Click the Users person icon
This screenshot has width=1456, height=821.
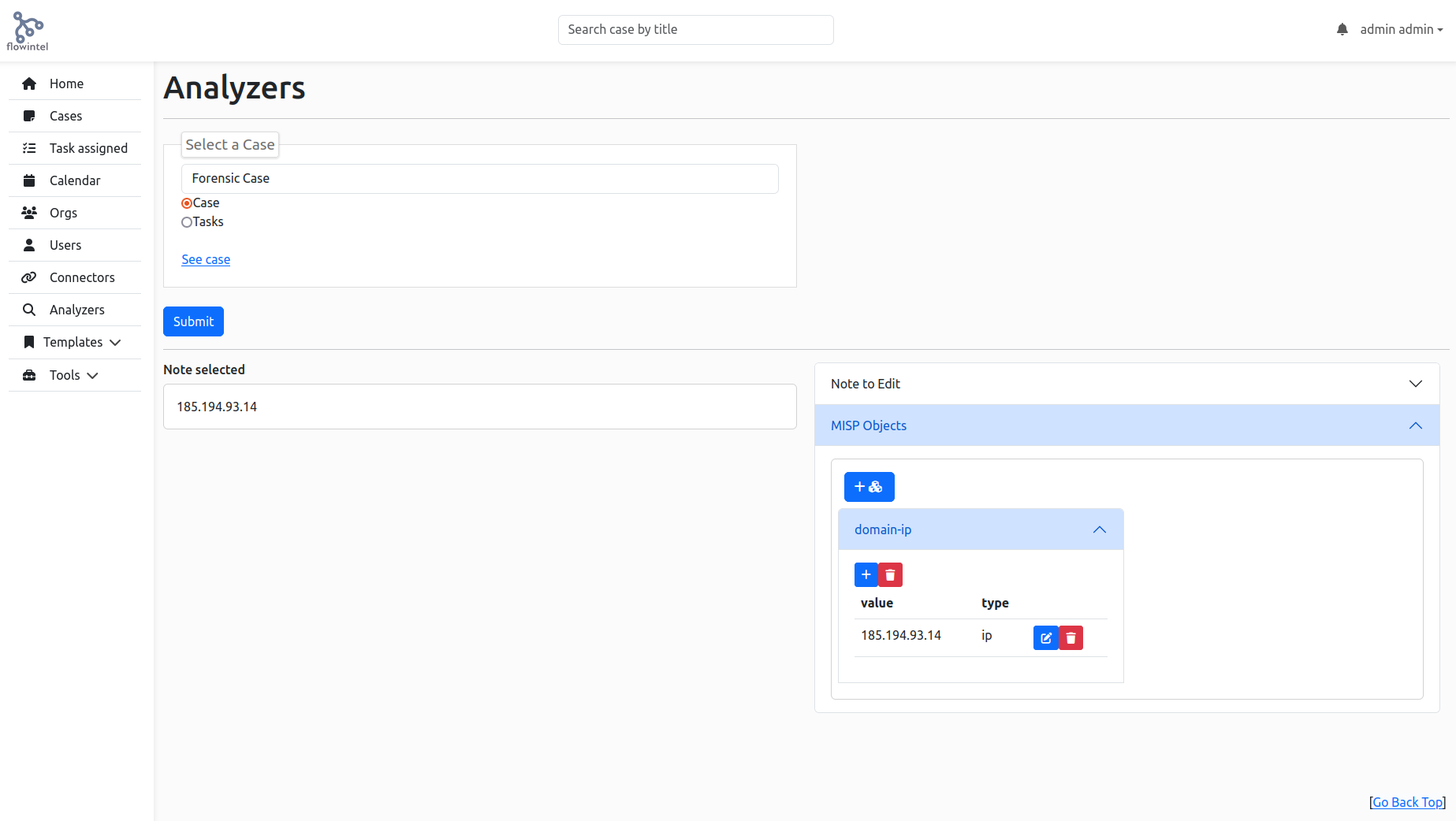tap(29, 245)
